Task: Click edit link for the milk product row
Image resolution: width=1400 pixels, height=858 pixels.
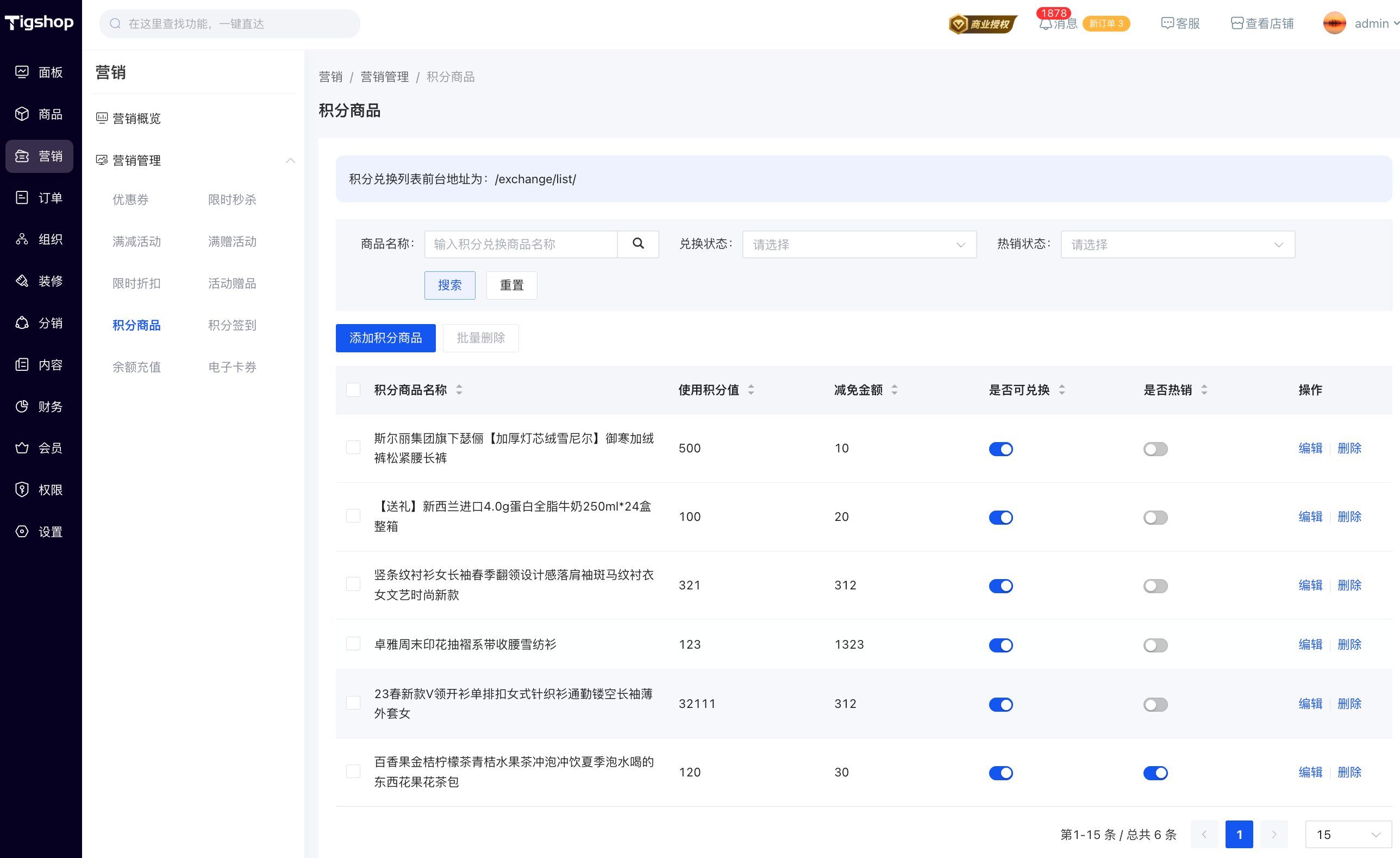Action: coord(1310,517)
